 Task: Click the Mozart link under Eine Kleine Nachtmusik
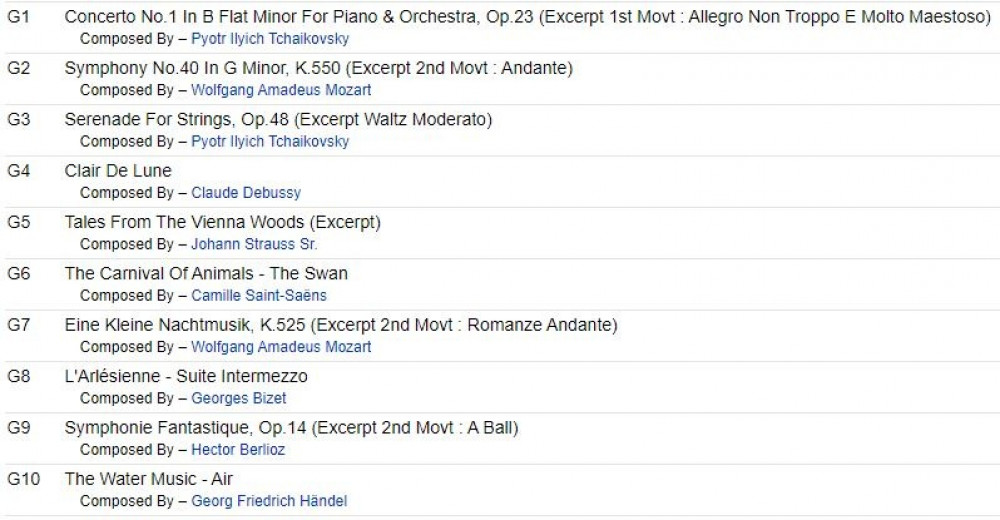pyautogui.click(x=281, y=347)
